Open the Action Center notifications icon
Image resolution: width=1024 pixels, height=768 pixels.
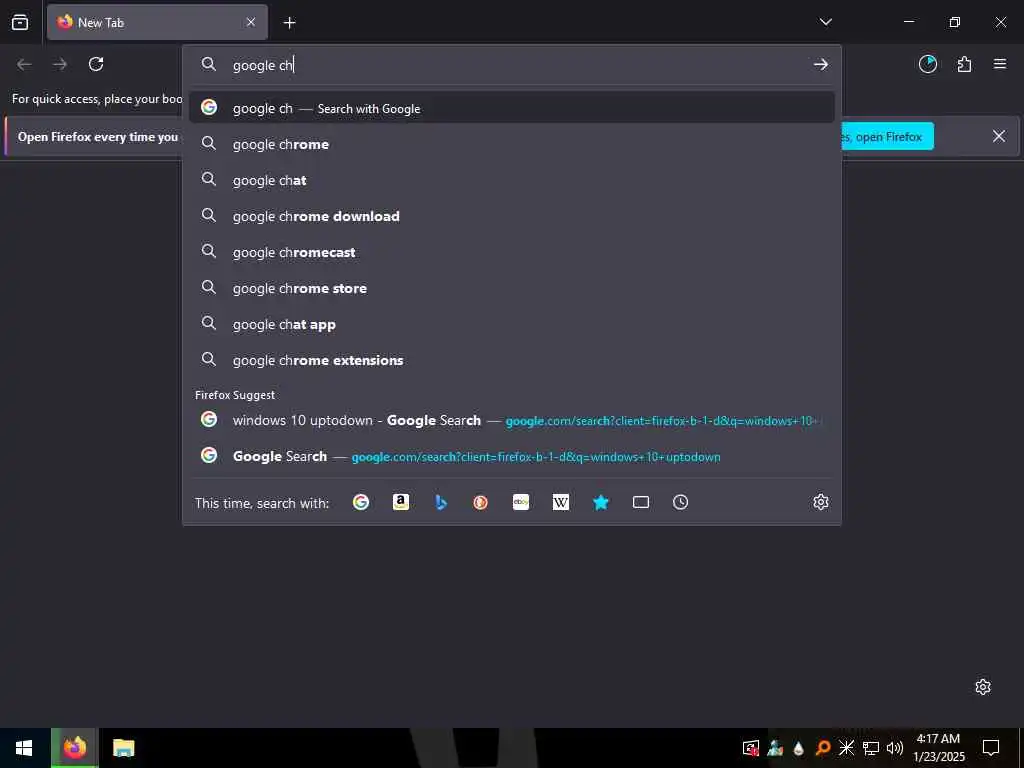pos(991,748)
